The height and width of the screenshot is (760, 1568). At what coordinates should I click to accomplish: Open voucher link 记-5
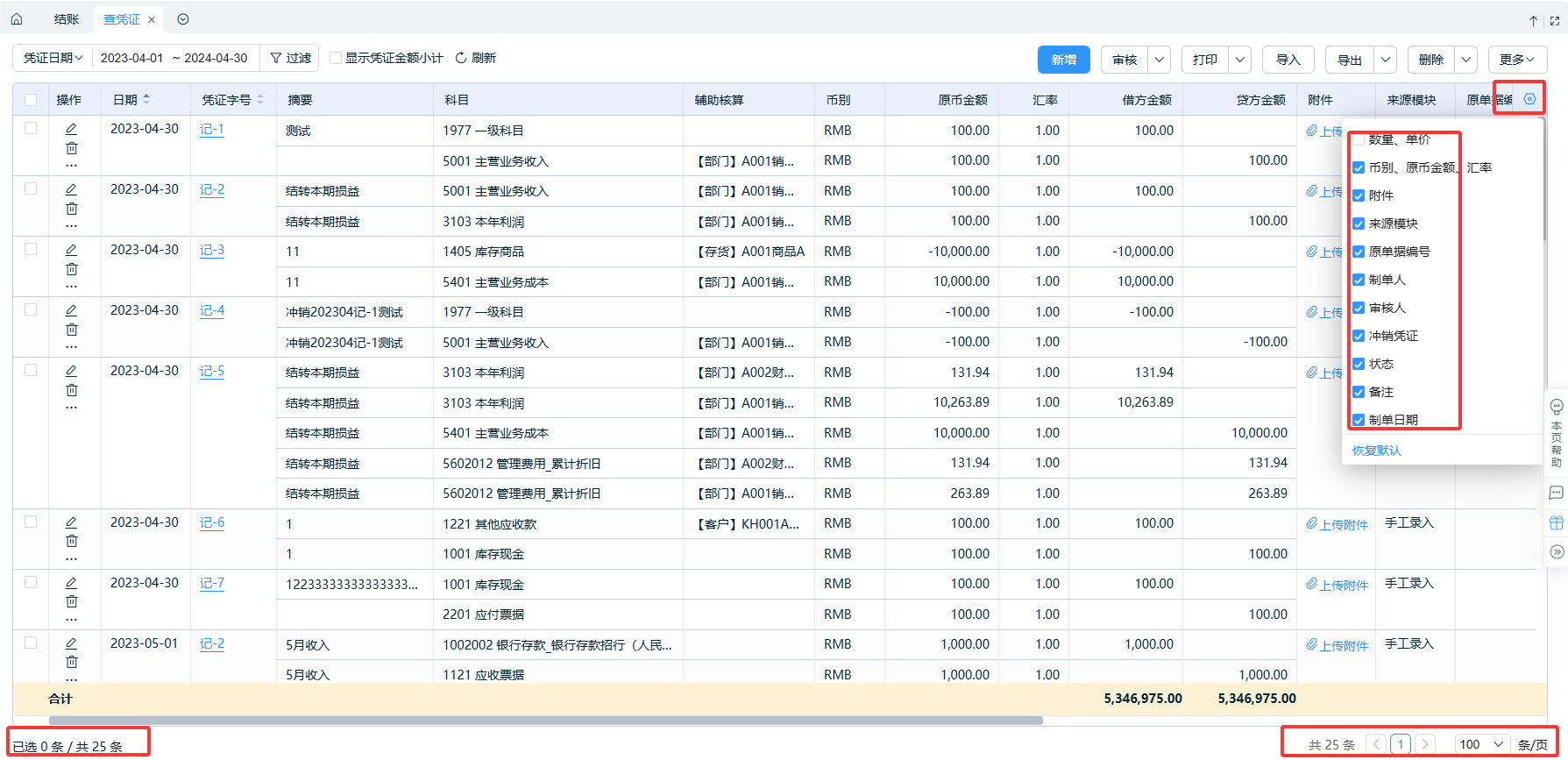pos(212,371)
